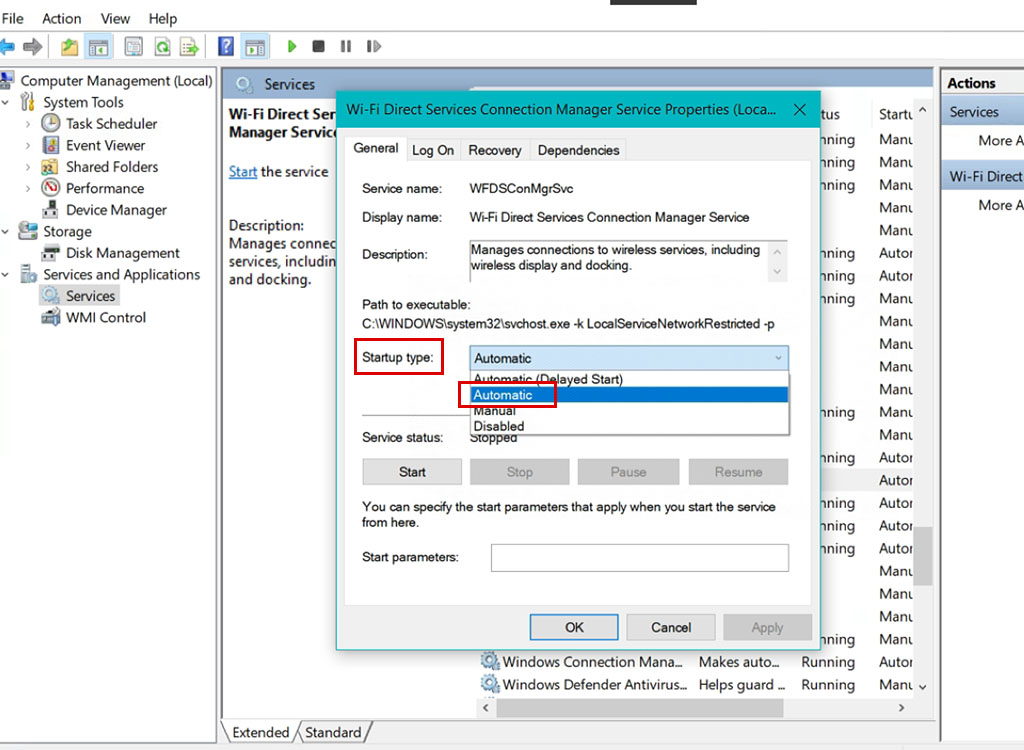The image size is (1024, 750).
Task: Select Services node in the tree
Action: pyautogui.click(x=90, y=296)
